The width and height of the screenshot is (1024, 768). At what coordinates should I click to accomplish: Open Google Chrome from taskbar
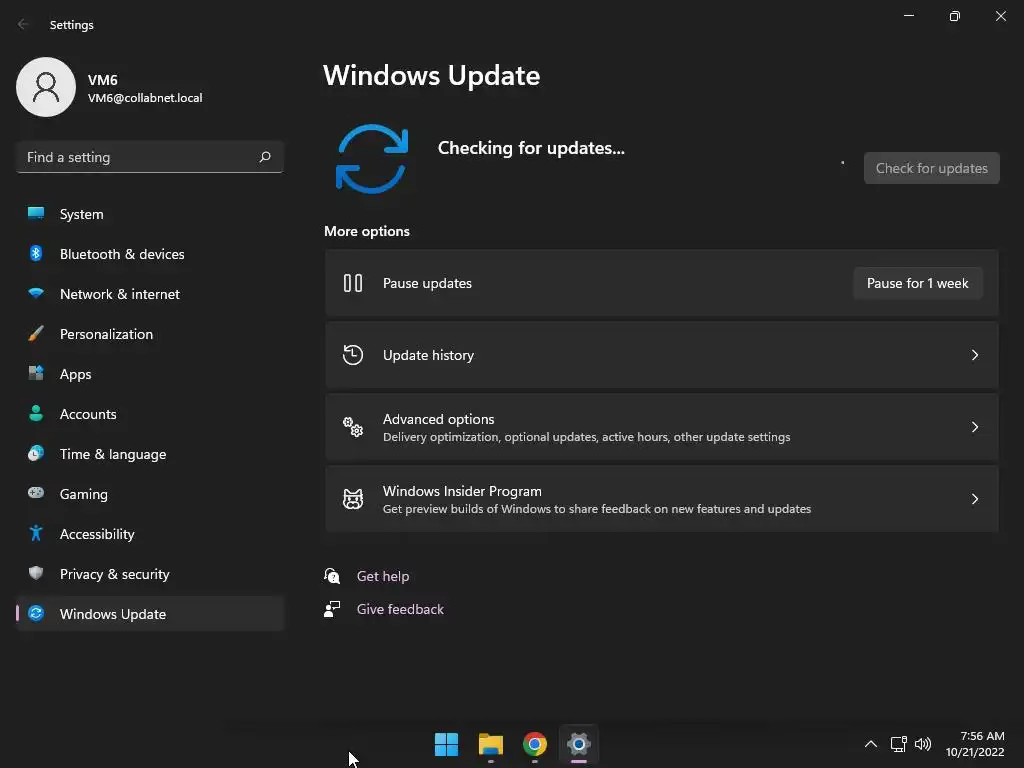534,744
